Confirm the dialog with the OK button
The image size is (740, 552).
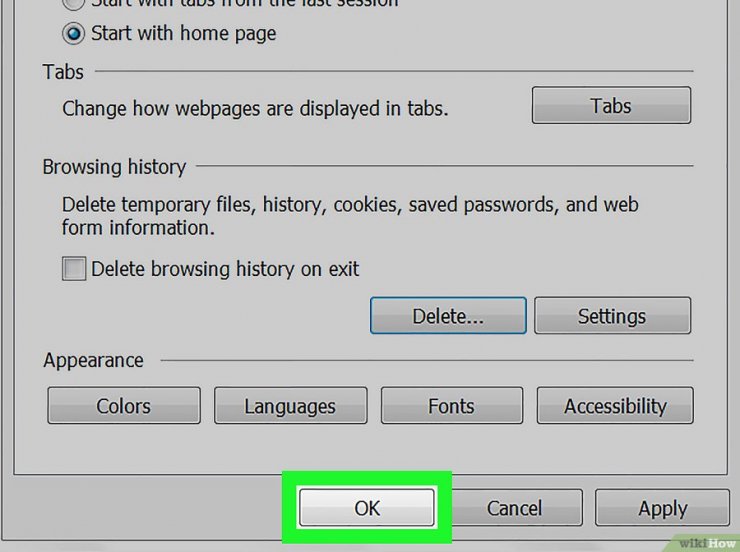pos(367,508)
